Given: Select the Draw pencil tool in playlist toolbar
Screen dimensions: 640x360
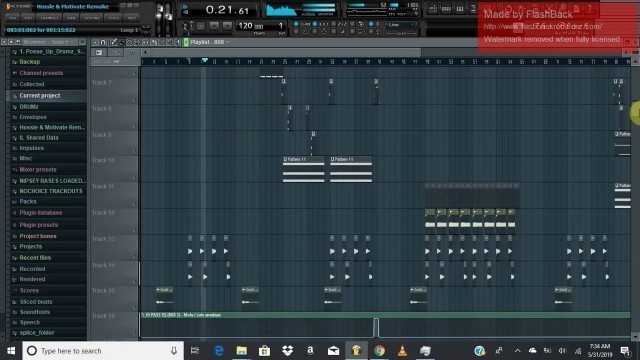Looking at the screenshot, I should point(114,42).
